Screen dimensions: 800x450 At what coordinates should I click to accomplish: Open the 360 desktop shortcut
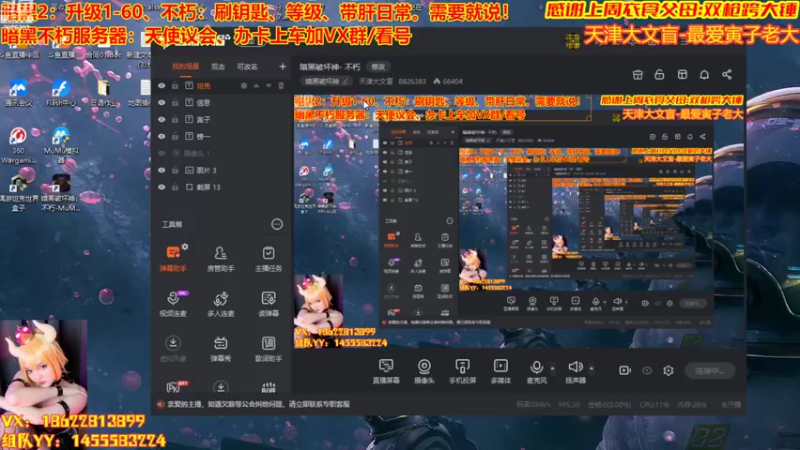tap(18, 144)
